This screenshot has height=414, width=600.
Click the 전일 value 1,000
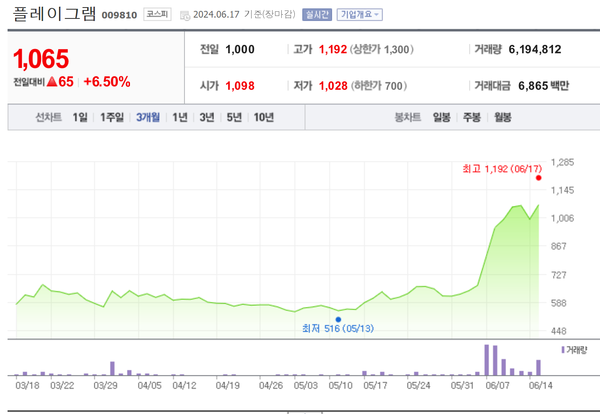240,49
